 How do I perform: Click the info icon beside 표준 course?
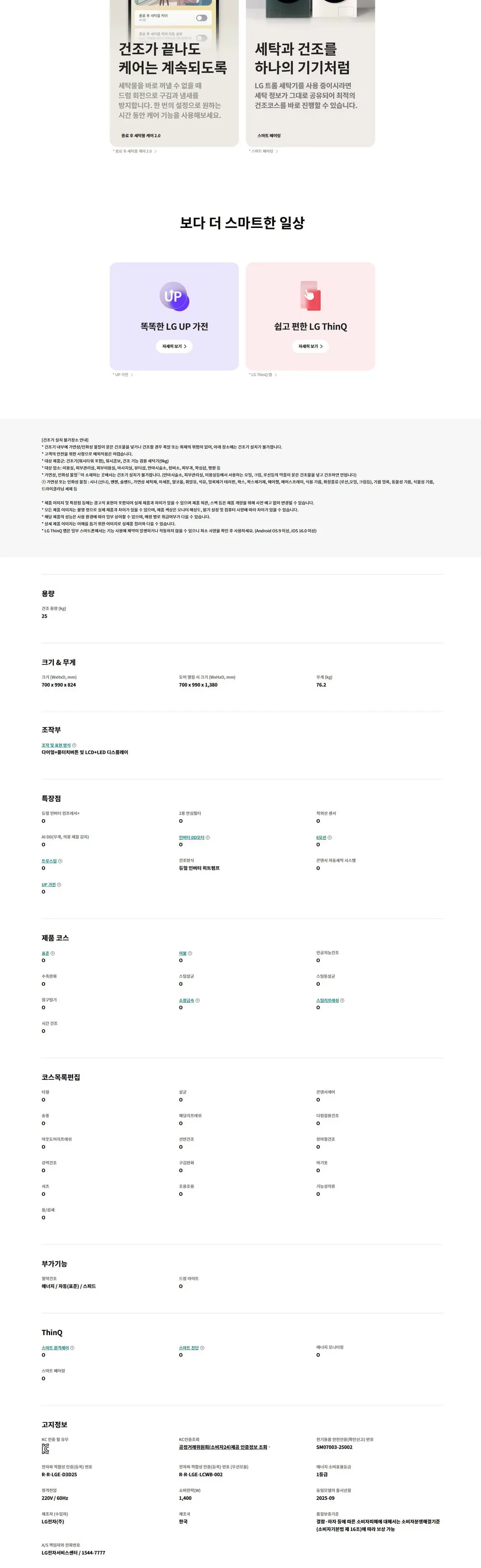pyautogui.click(x=53, y=953)
